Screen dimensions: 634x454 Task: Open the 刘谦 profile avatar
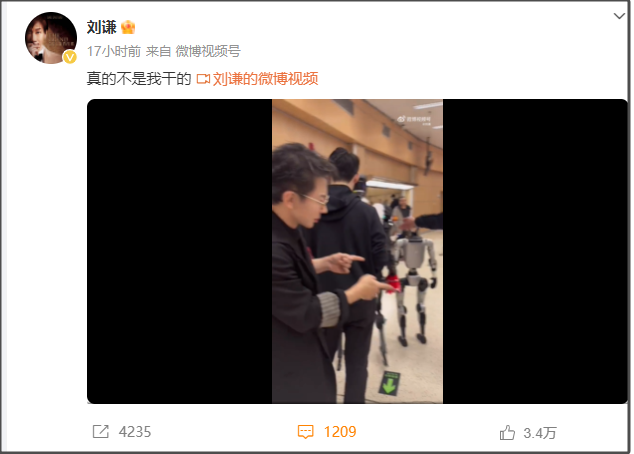(x=51, y=38)
